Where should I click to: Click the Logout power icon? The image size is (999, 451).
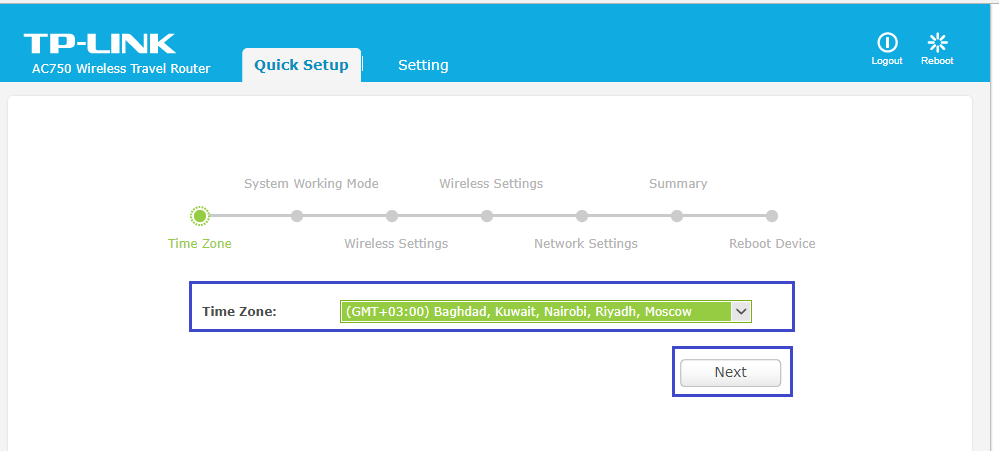click(887, 43)
